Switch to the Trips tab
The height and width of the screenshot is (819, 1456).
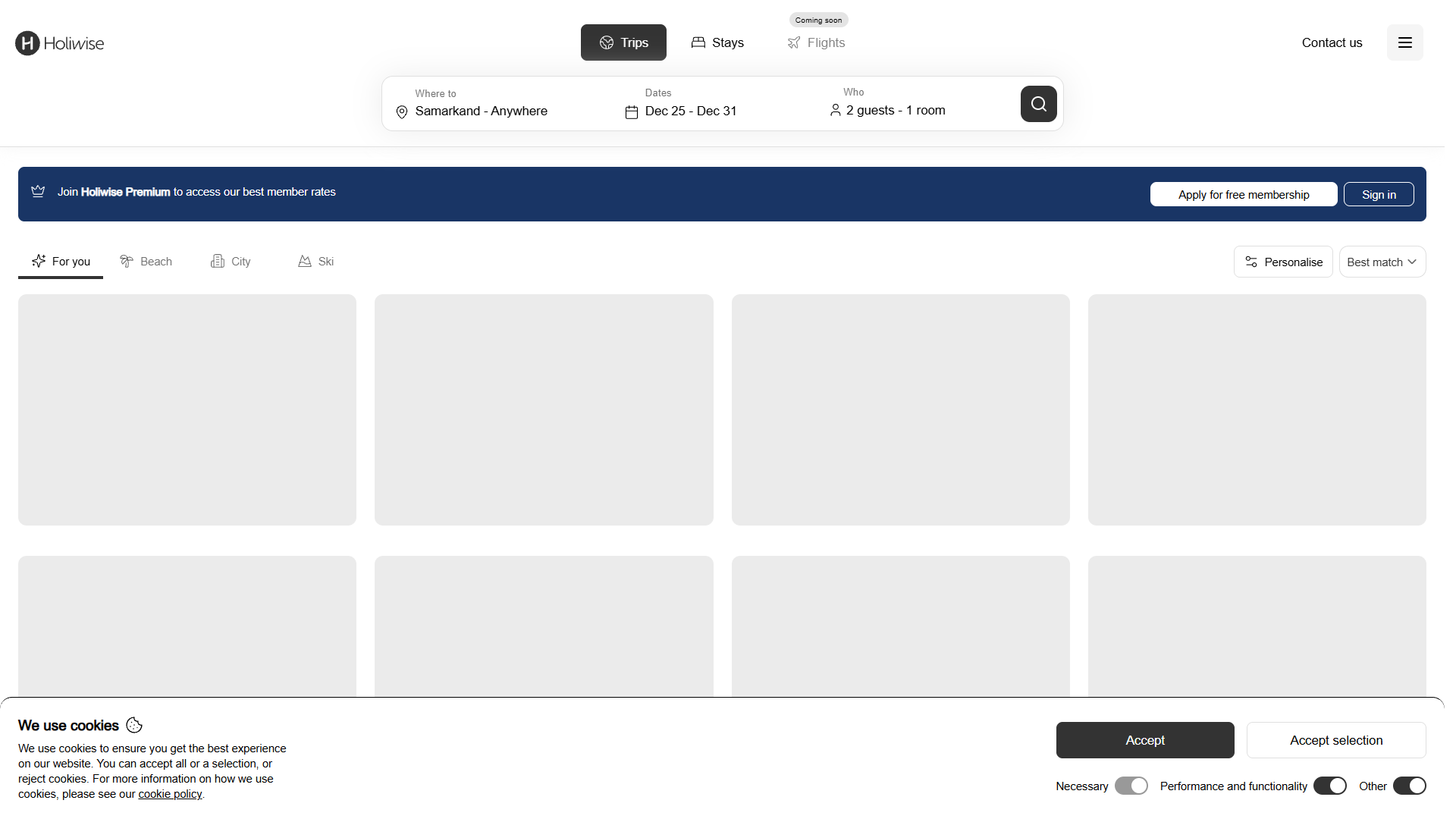pos(623,42)
